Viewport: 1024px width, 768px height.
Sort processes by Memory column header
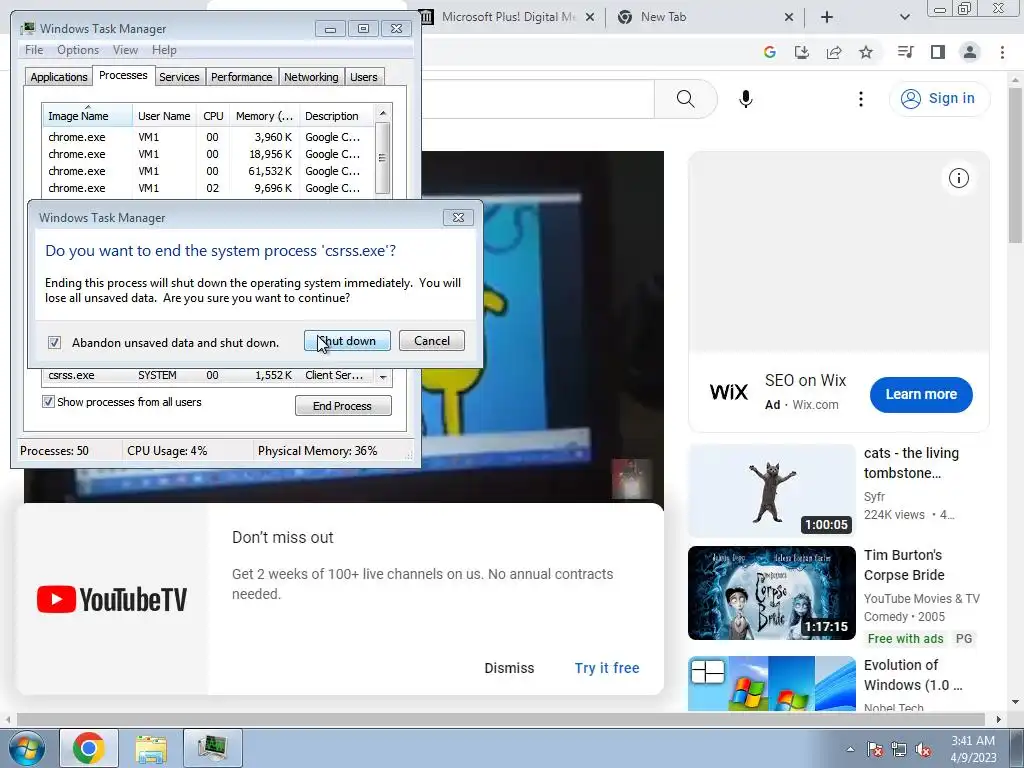[x=264, y=116]
